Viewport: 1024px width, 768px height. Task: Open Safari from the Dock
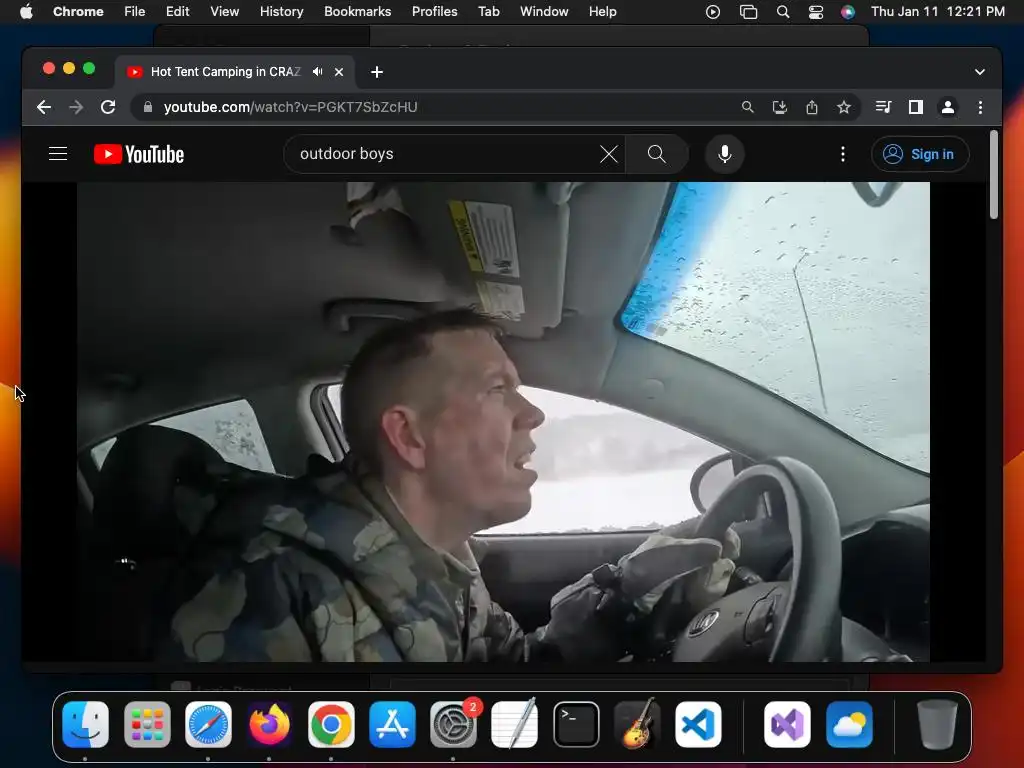click(208, 724)
